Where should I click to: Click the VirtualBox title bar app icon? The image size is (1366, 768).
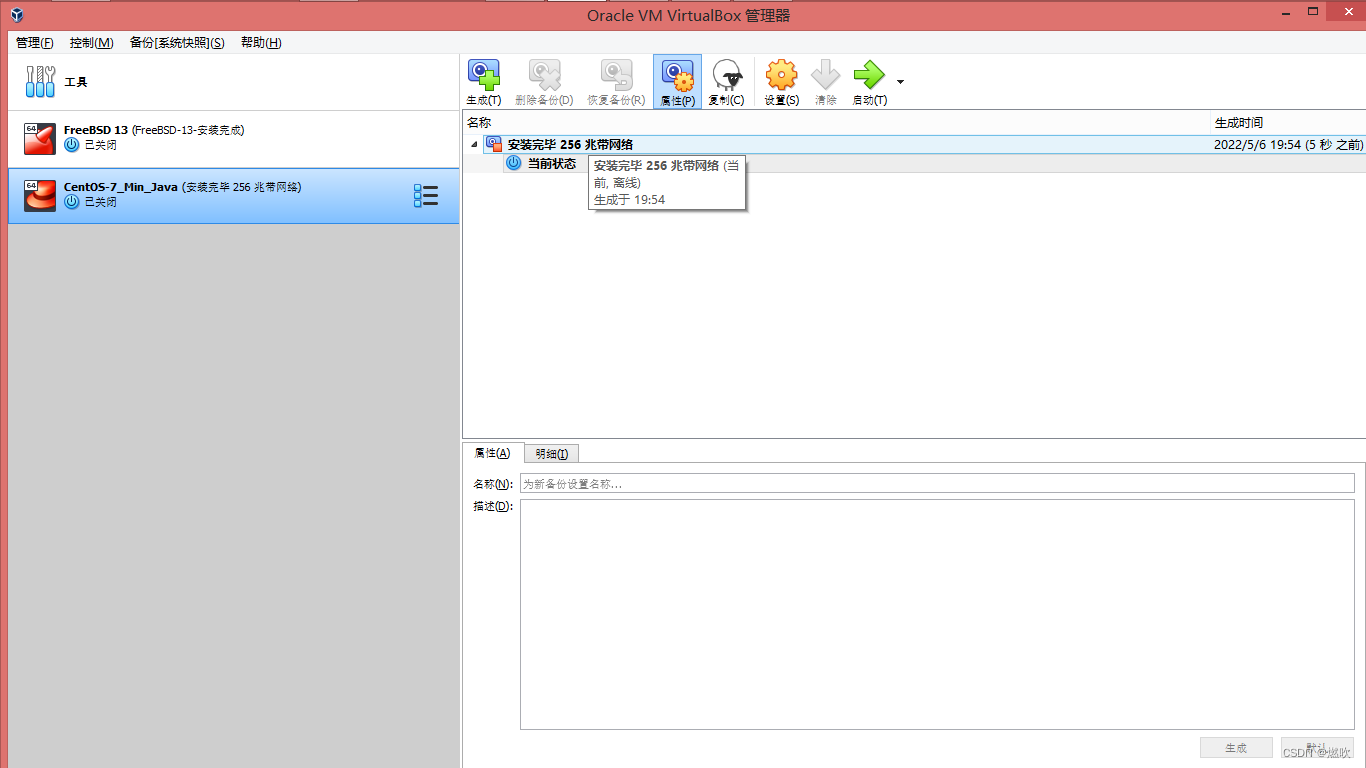[17, 15]
